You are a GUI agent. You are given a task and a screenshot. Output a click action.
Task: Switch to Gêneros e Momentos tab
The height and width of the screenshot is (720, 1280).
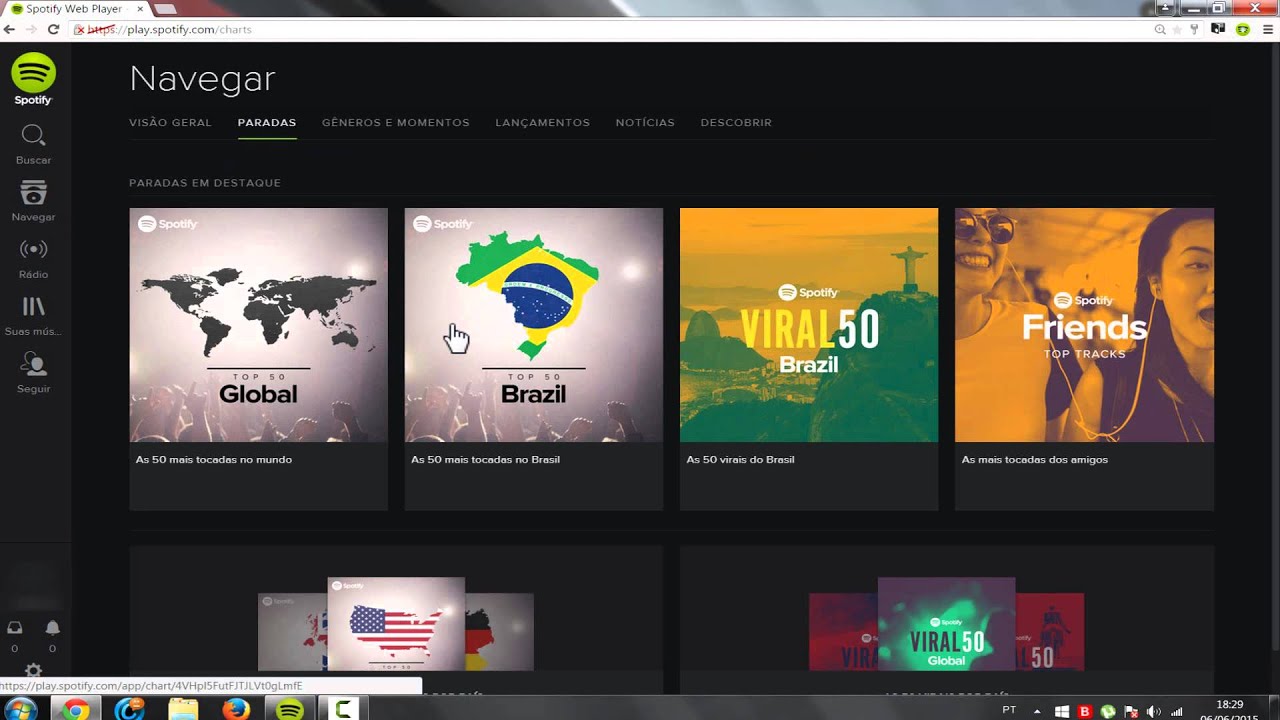tap(395, 122)
